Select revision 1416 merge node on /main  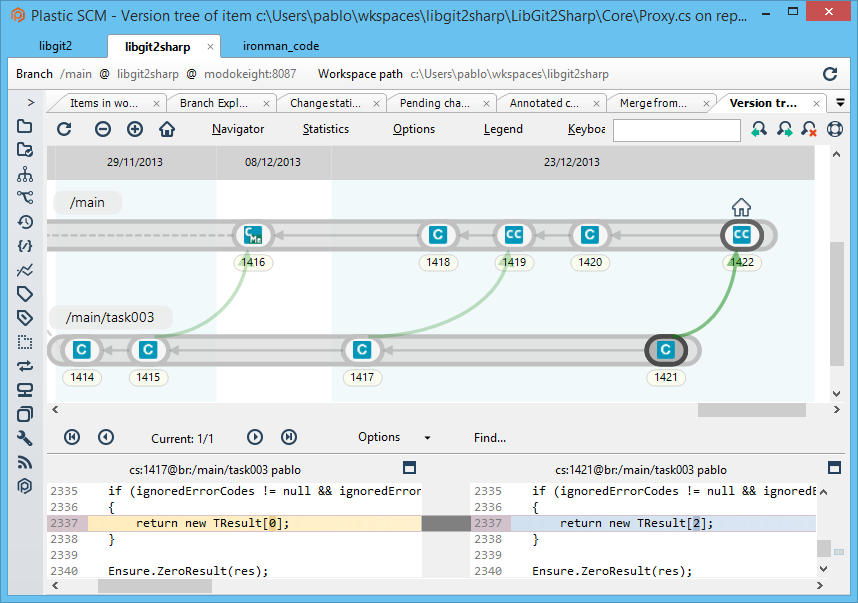[x=253, y=235]
